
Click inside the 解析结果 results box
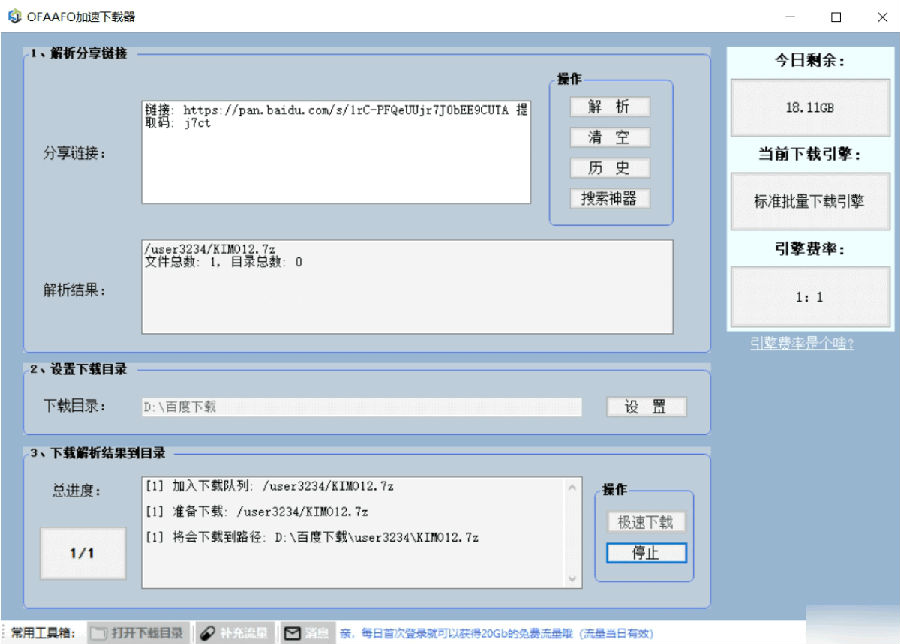[408, 286]
